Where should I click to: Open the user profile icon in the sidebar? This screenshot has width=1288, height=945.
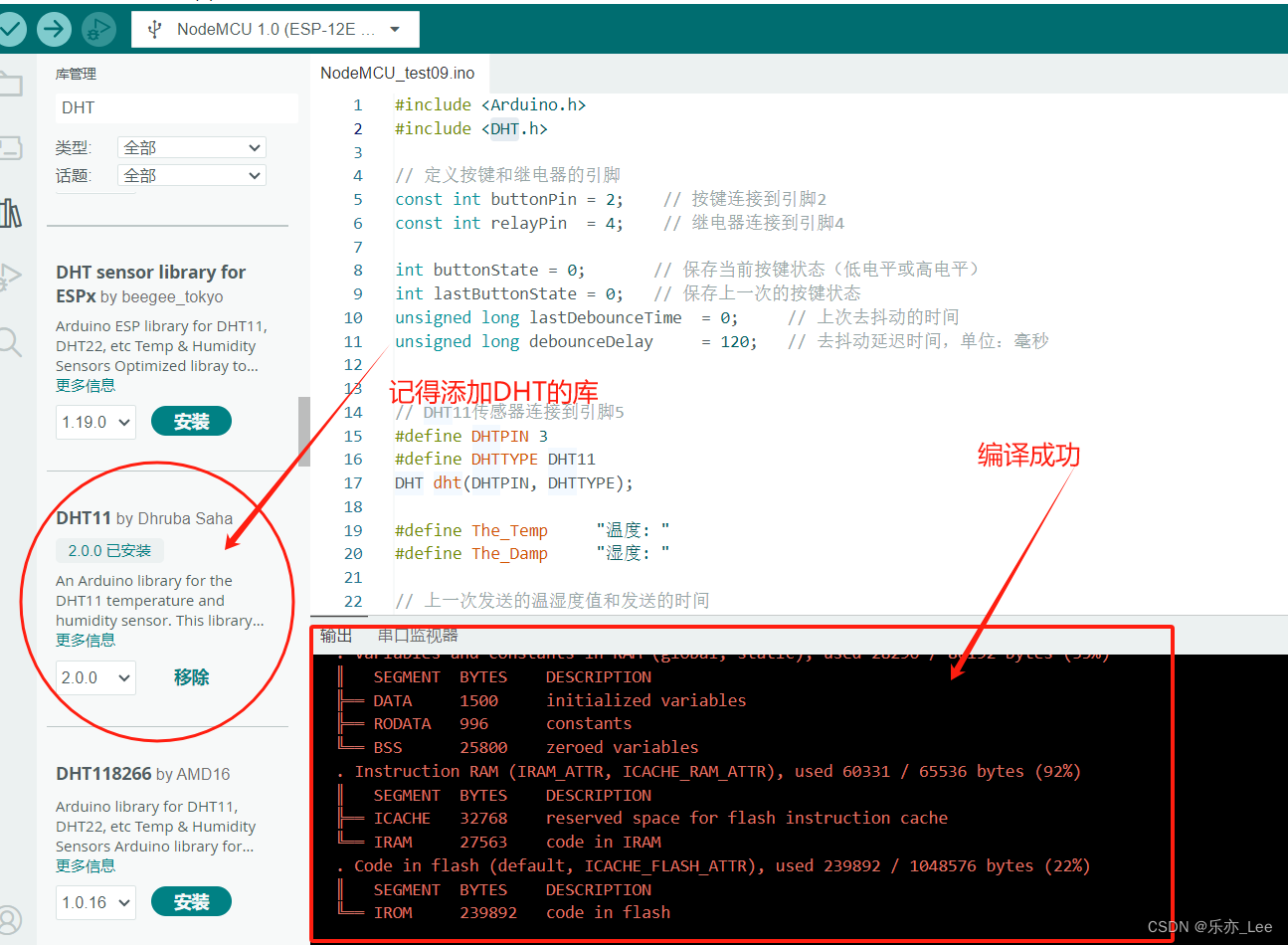tap(9, 919)
